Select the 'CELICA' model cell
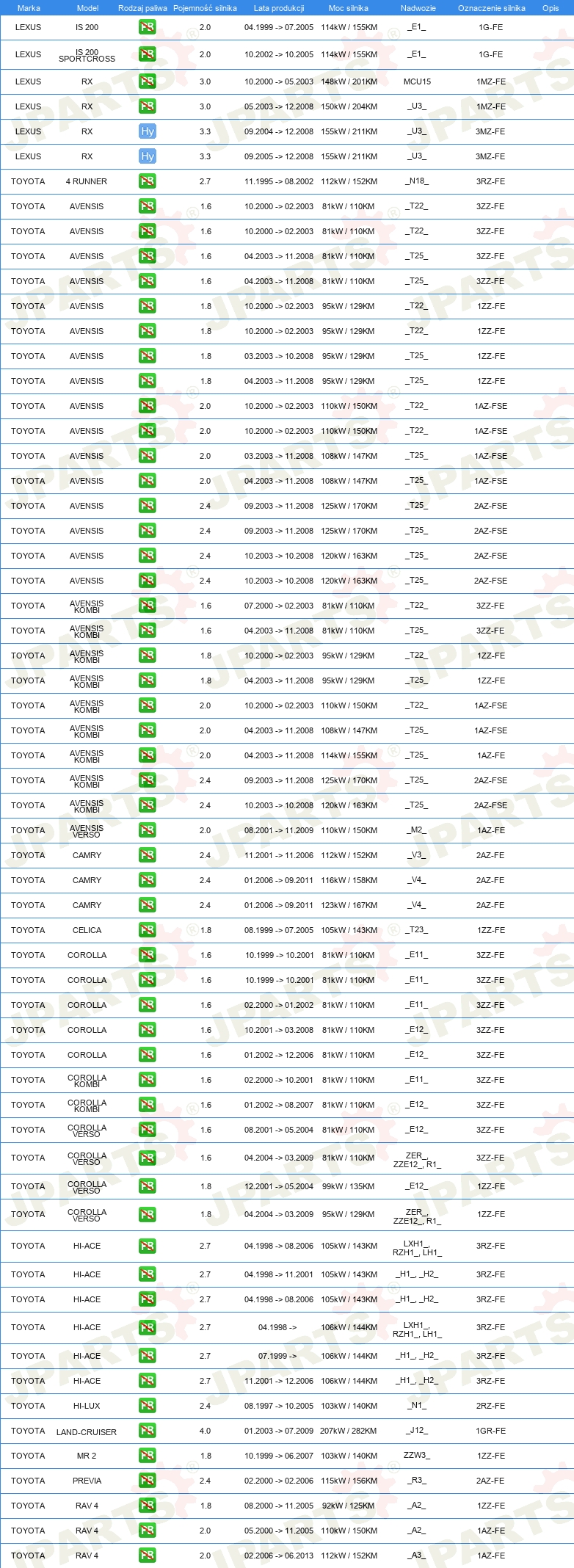Viewport: 574px width, 1568px height. click(x=87, y=930)
